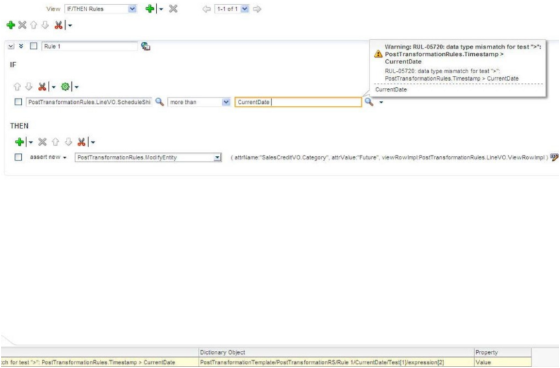Click the double chevron next to Rule 1
560x368 pixels.
point(21,46)
